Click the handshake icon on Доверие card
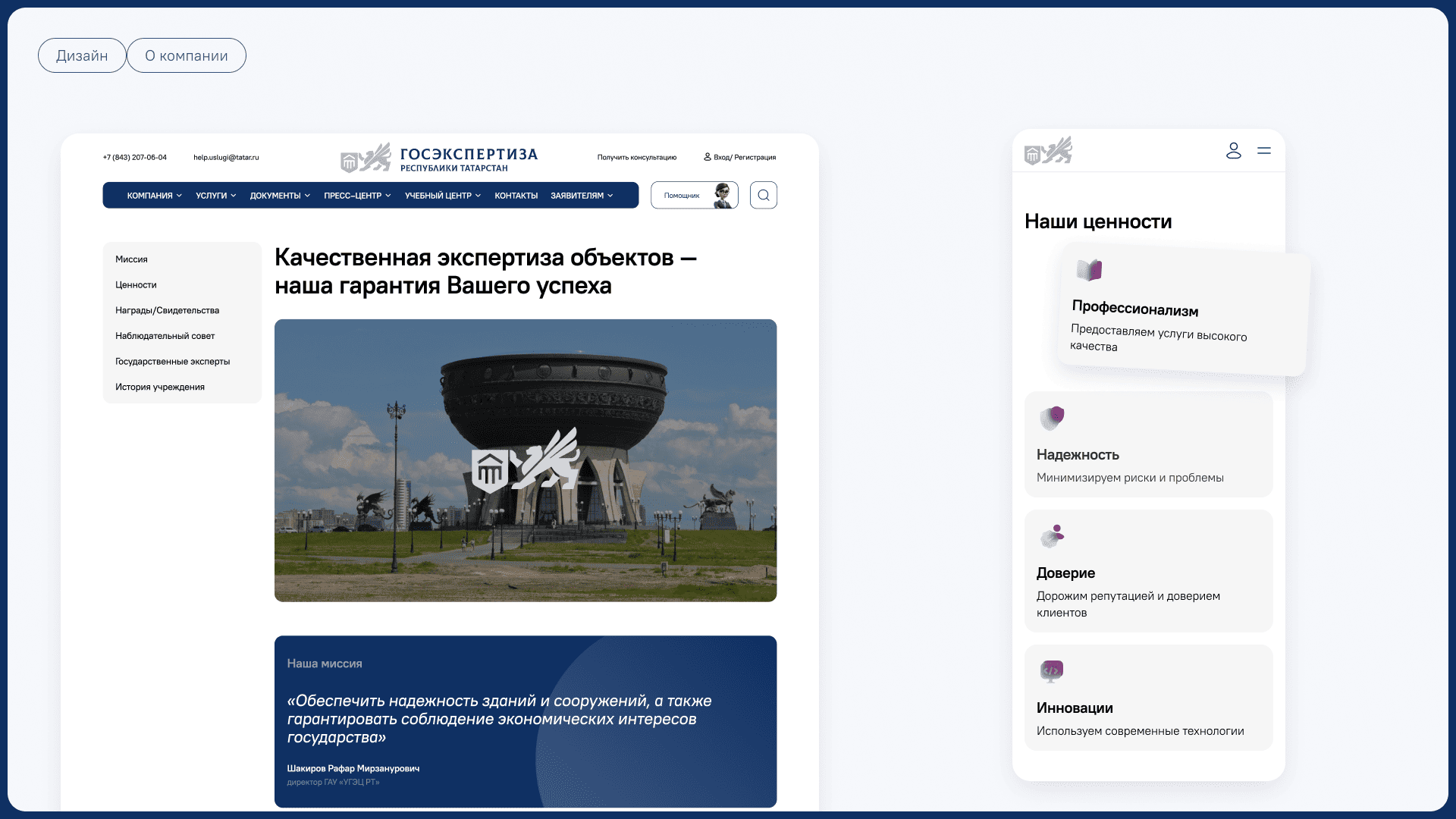The width and height of the screenshot is (1456, 819). coord(1052,536)
